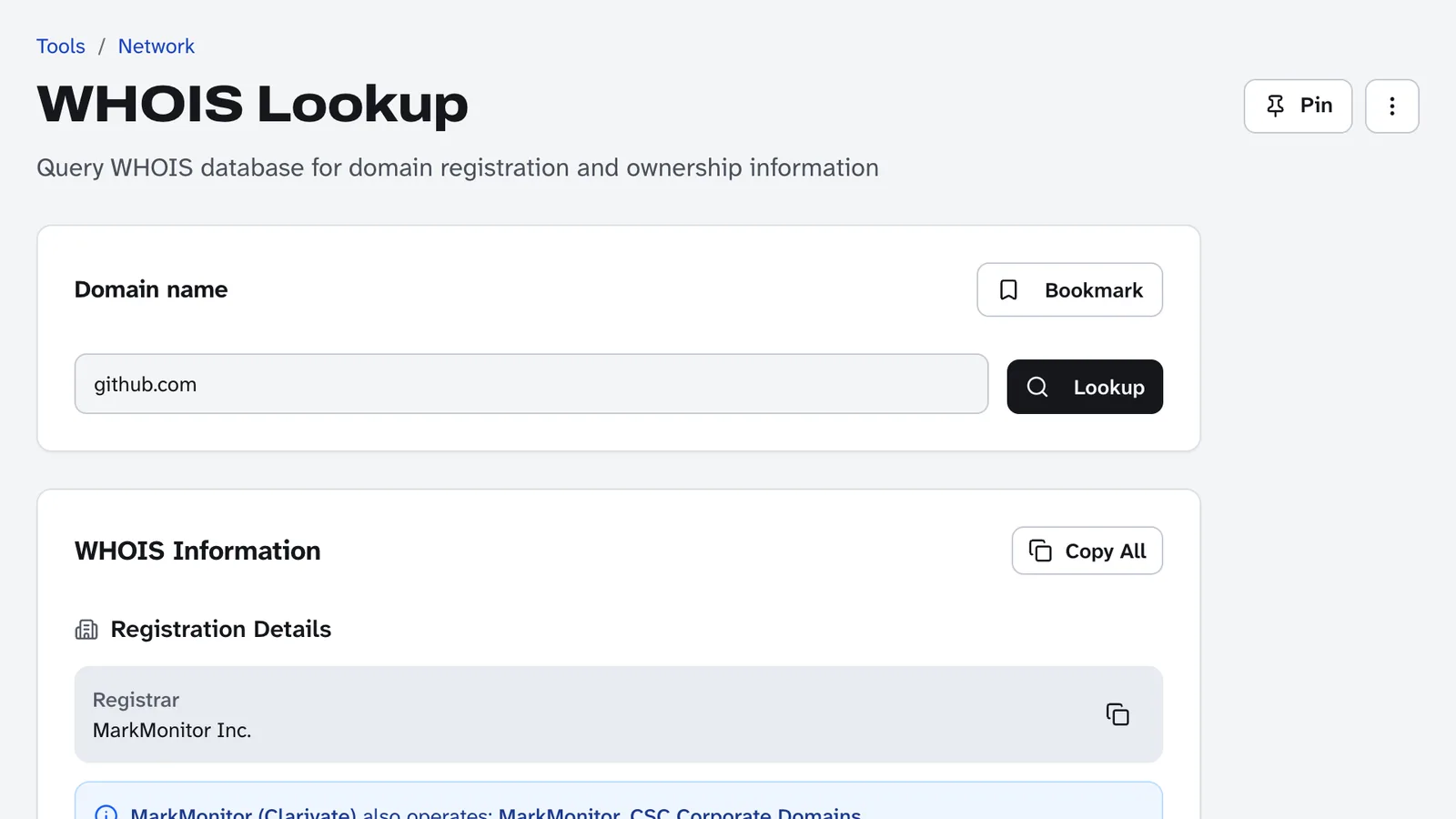This screenshot has height=819, width=1456.
Task: Click the Registration Details building icon
Action: point(86,630)
